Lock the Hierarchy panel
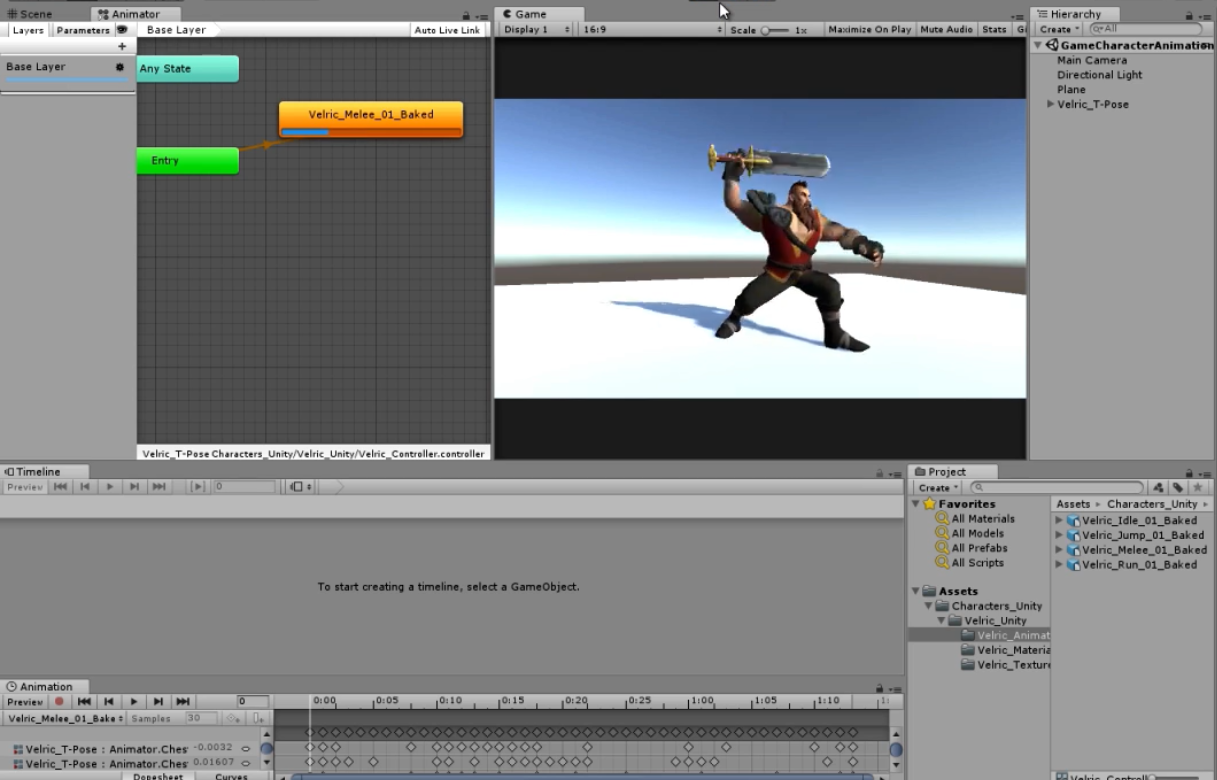The image size is (1217, 780). (1190, 16)
